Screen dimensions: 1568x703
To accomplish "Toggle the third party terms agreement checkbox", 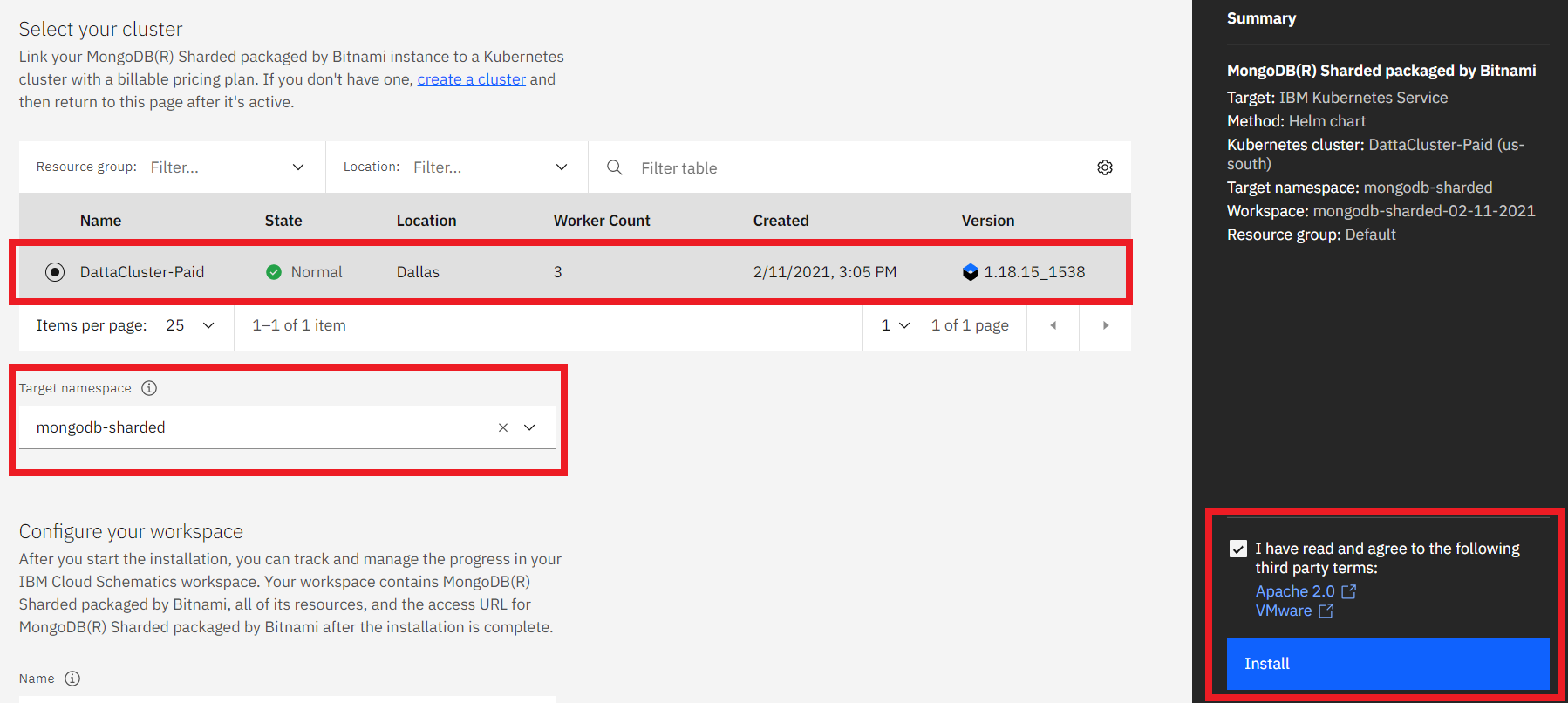I will pos(1238,549).
